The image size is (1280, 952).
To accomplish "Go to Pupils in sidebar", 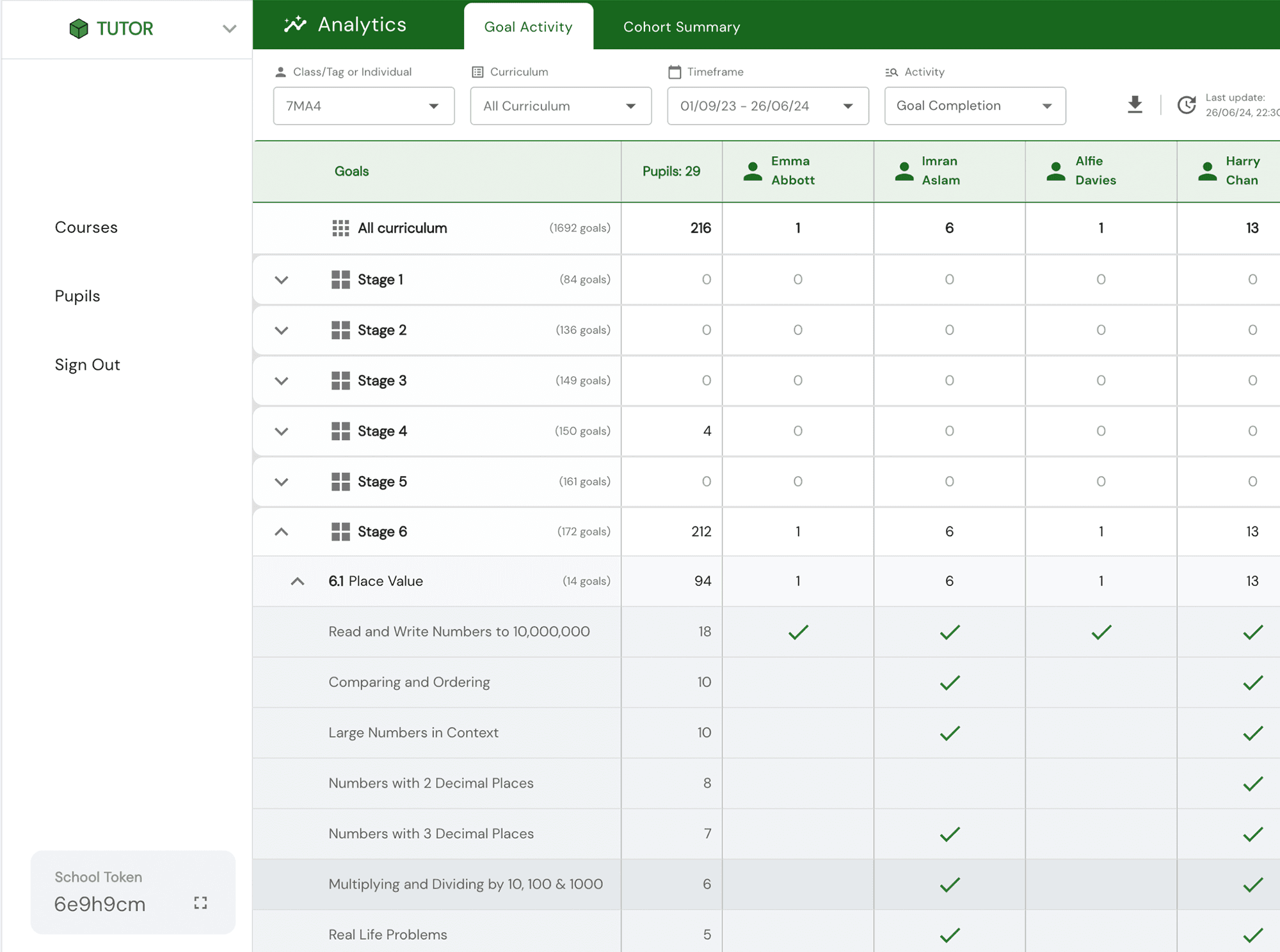I will (77, 296).
